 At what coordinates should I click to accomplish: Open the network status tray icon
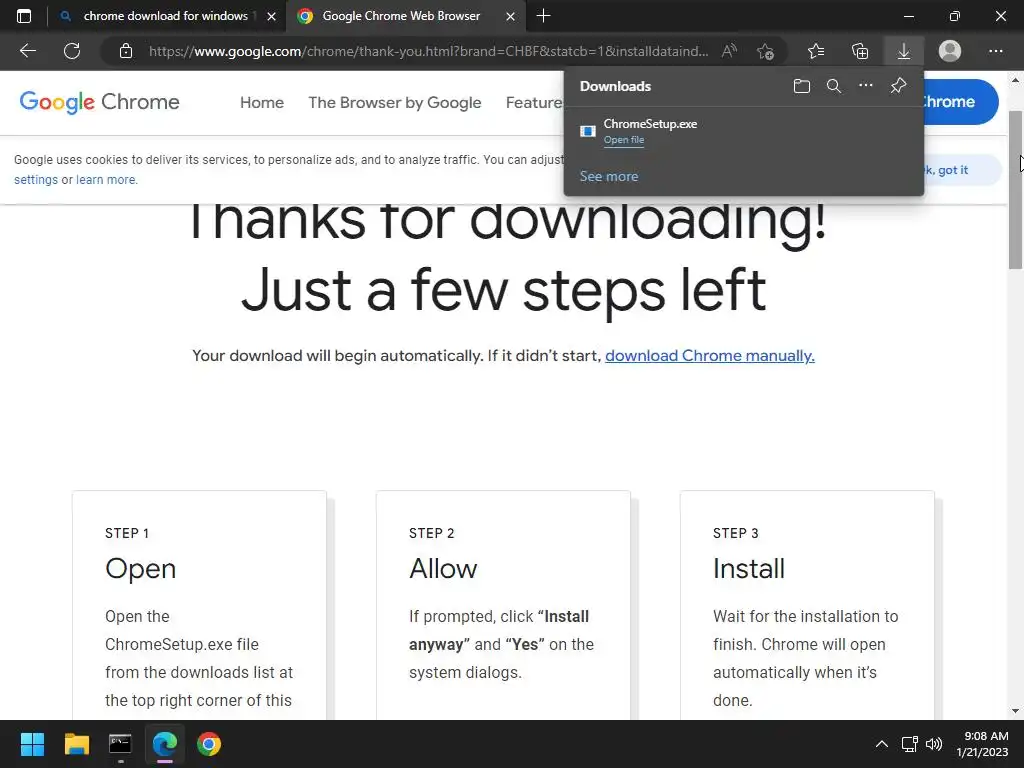[x=909, y=744]
